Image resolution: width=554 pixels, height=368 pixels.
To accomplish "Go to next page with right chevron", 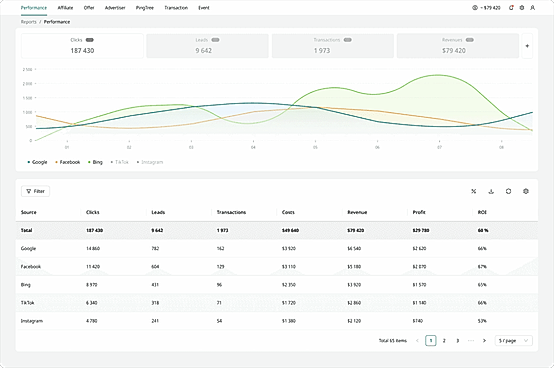I will point(484,341).
